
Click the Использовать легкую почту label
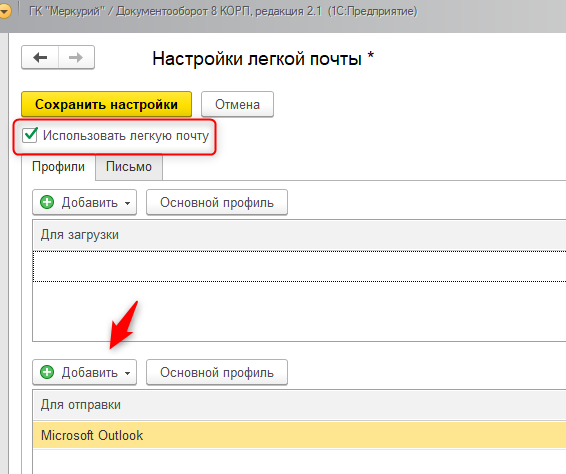coord(126,136)
